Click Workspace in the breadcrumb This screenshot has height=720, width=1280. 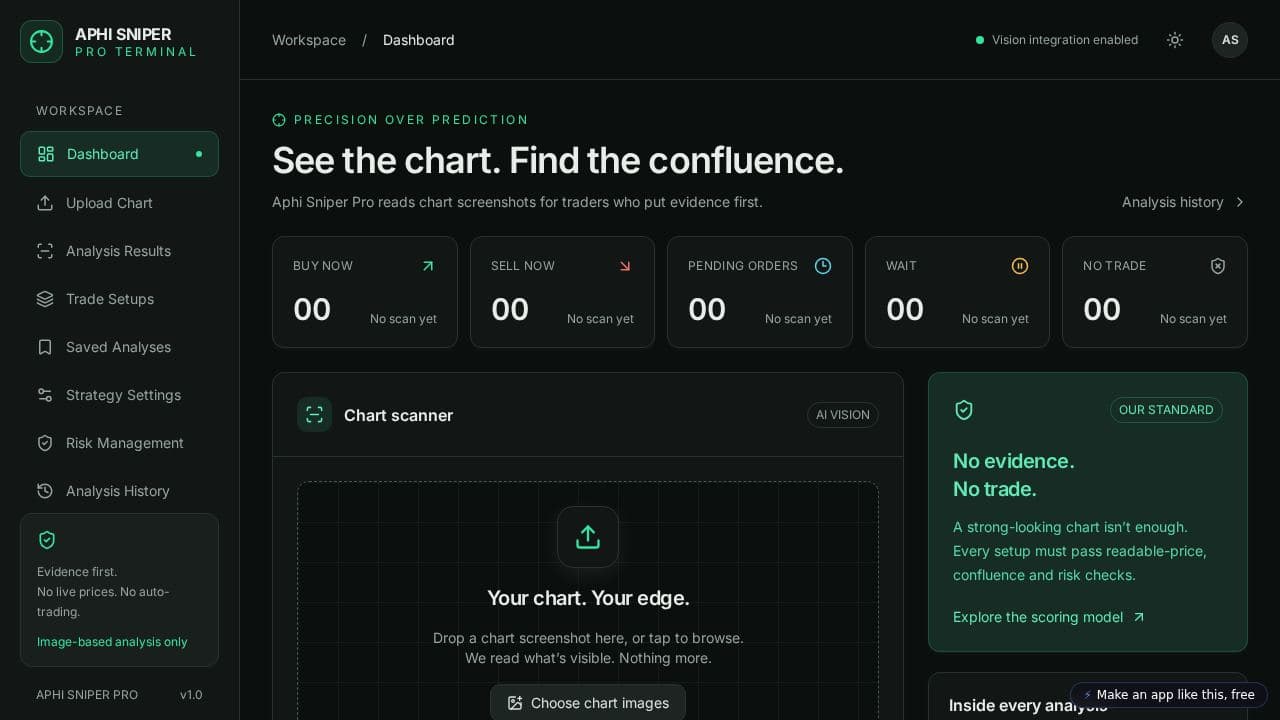(309, 40)
